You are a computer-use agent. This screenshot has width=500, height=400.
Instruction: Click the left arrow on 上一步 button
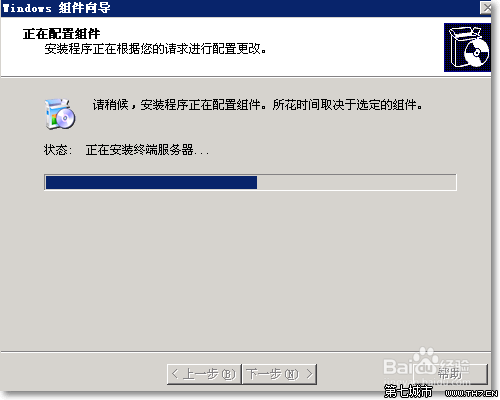pyautogui.click(x=175, y=374)
